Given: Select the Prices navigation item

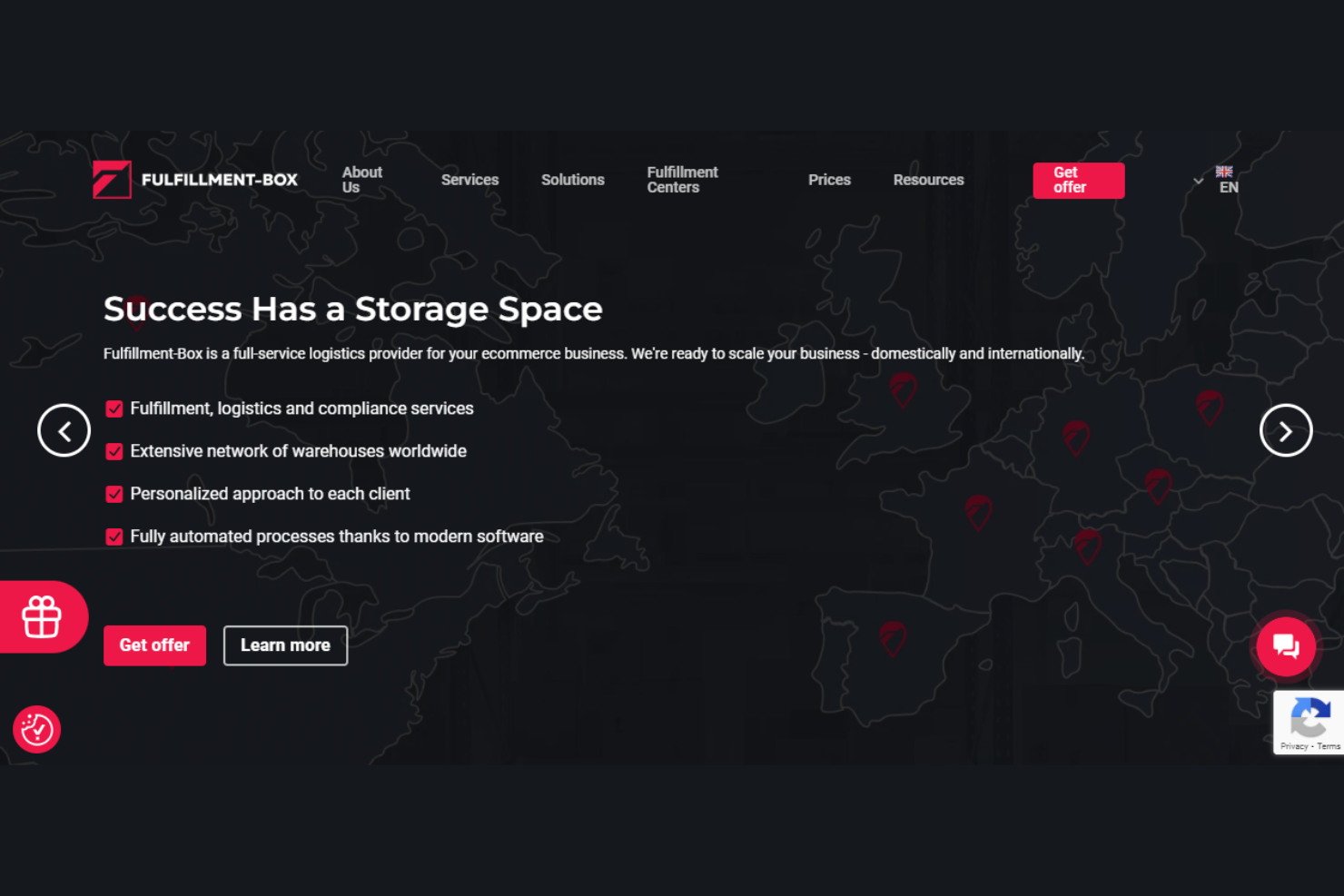Looking at the screenshot, I should click(x=829, y=180).
